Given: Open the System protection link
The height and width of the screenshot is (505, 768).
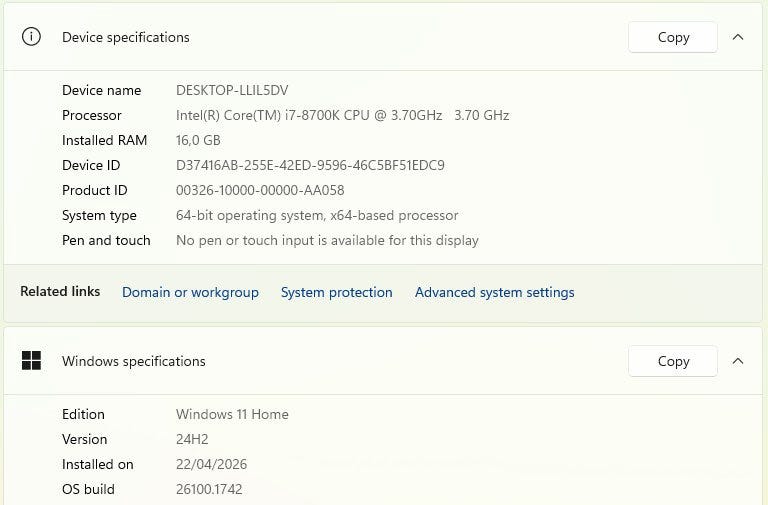Looking at the screenshot, I should (336, 292).
